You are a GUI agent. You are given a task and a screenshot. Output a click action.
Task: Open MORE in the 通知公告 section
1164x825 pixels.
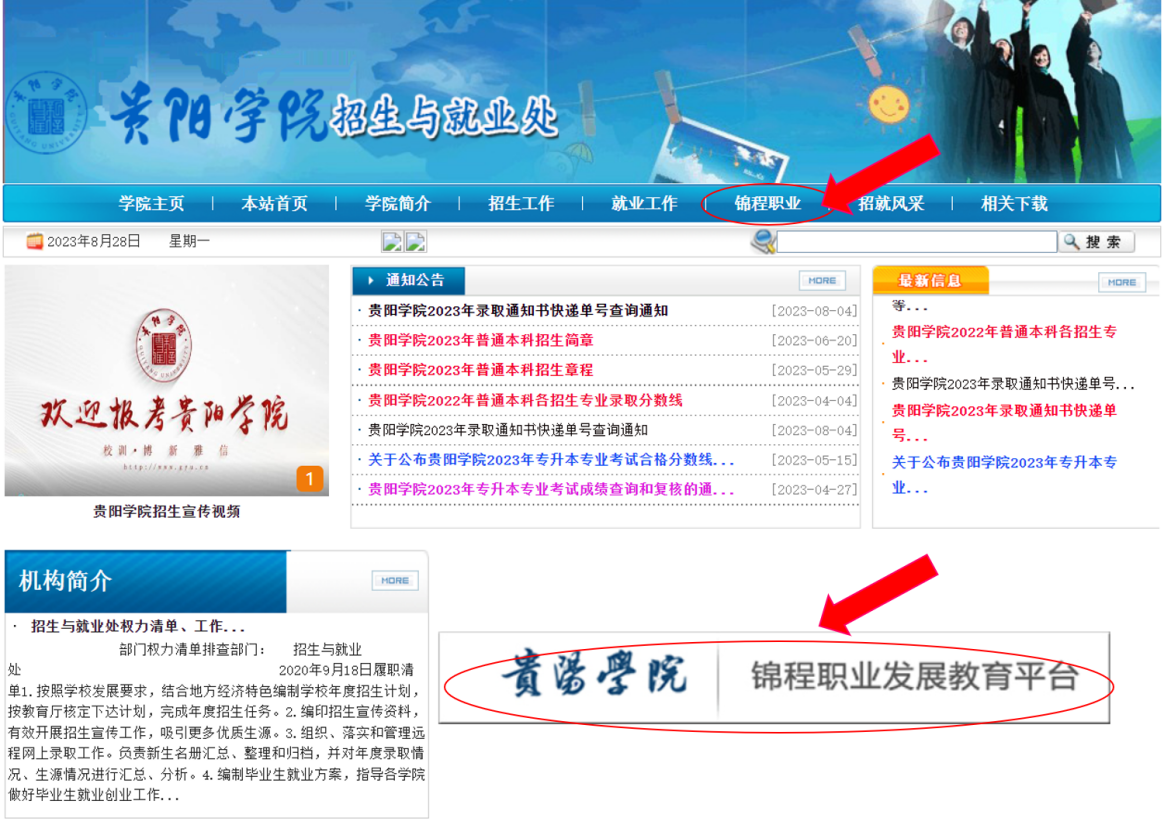coord(822,281)
